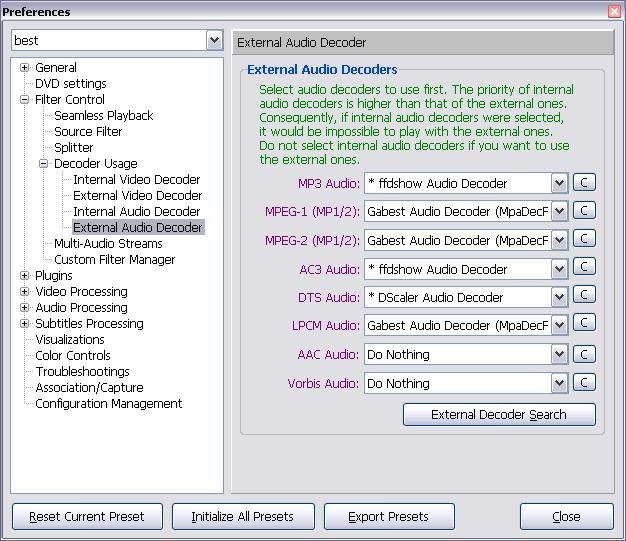Open the DTS Audio decoder dropdown

click(560, 297)
